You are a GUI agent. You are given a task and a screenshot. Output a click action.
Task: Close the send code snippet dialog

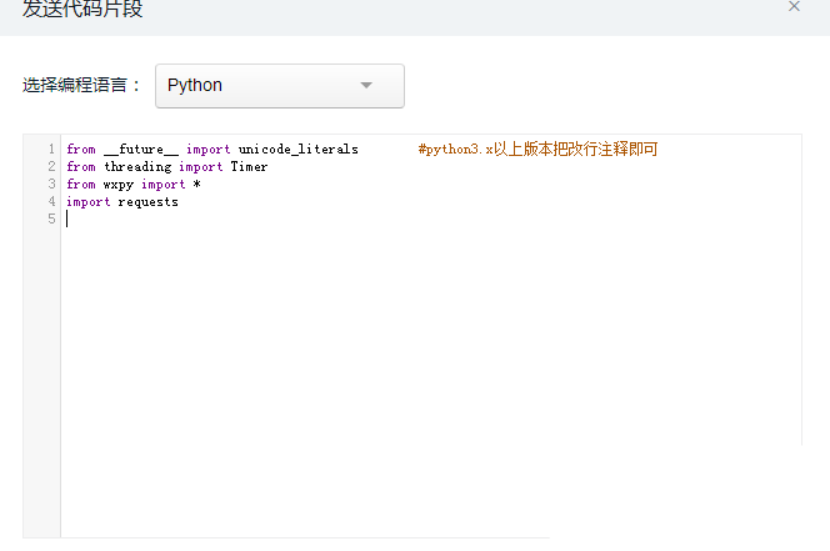click(793, 6)
